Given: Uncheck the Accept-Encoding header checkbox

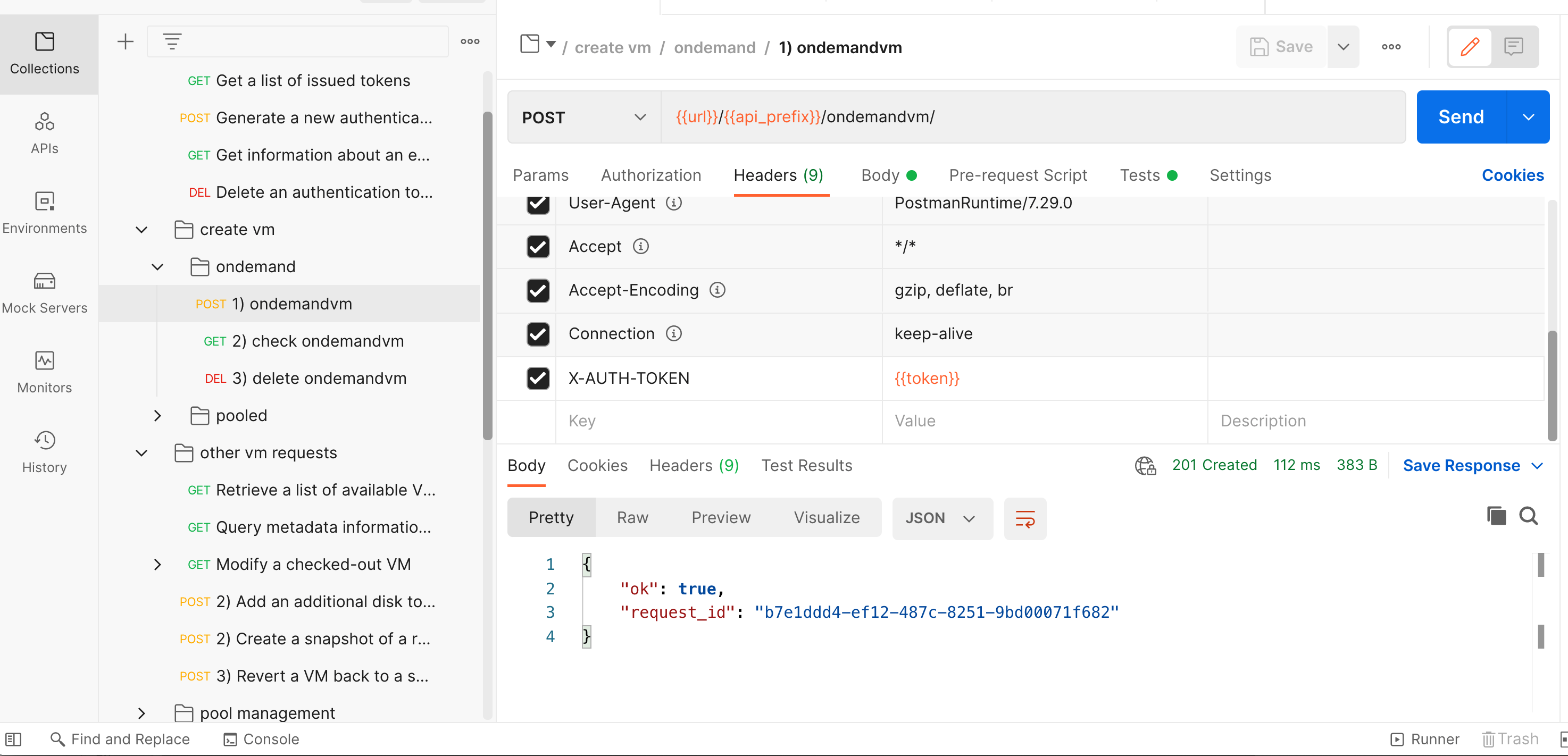Looking at the screenshot, I should (x=538, y=290).
